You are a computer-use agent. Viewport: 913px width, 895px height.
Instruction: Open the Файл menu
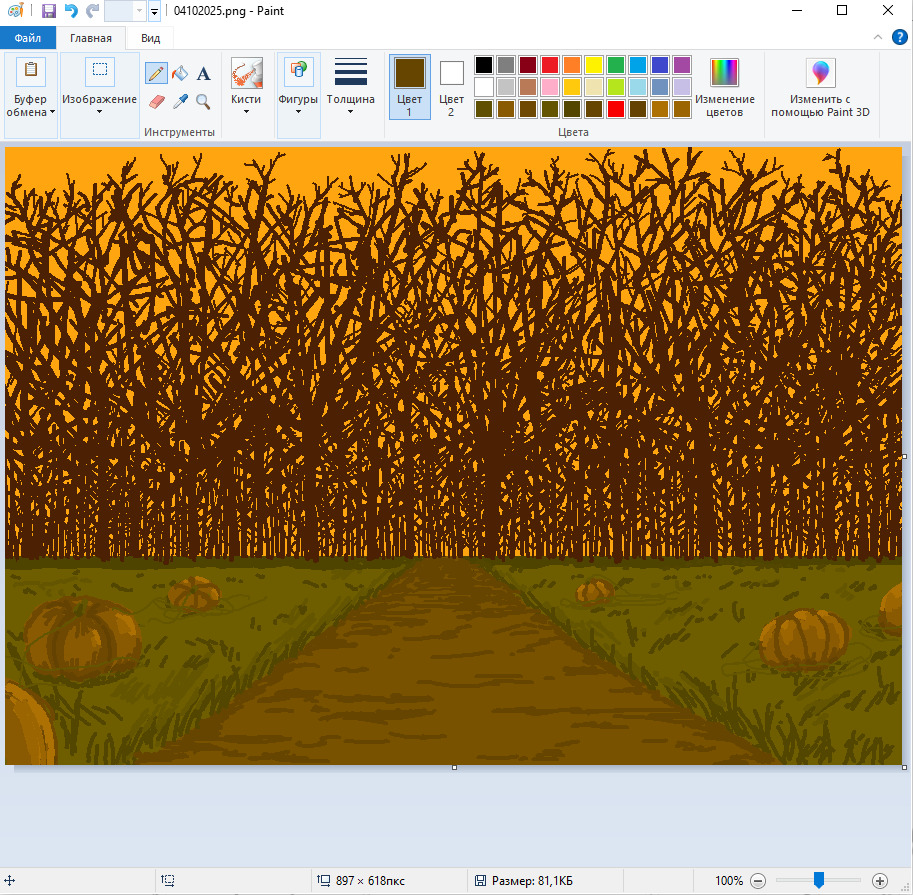point(28,38)
